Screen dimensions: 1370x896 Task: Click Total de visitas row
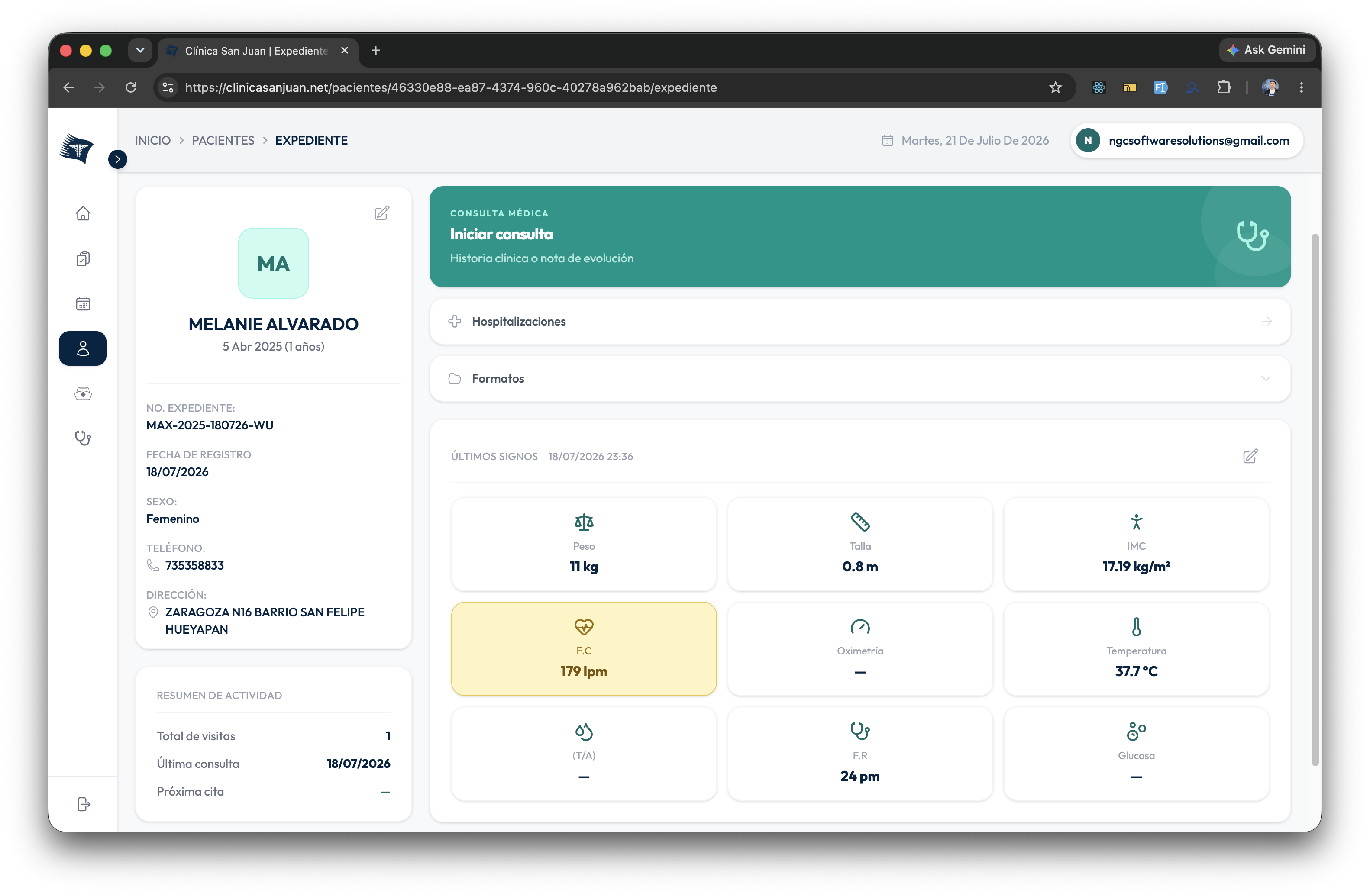tap(273, 736)
